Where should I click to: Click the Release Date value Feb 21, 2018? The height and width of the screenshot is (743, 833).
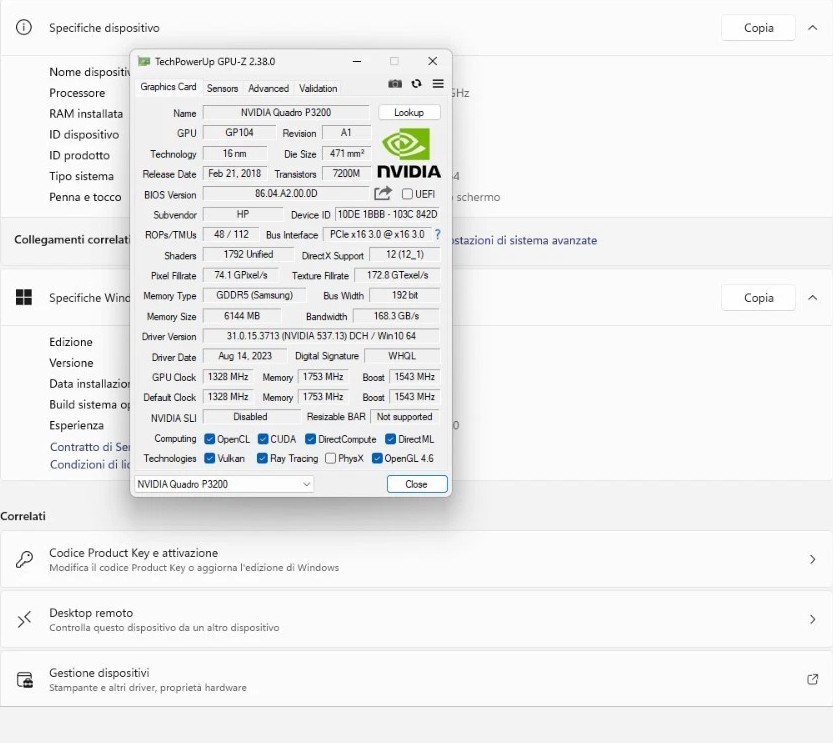click(x=234, y=173)
